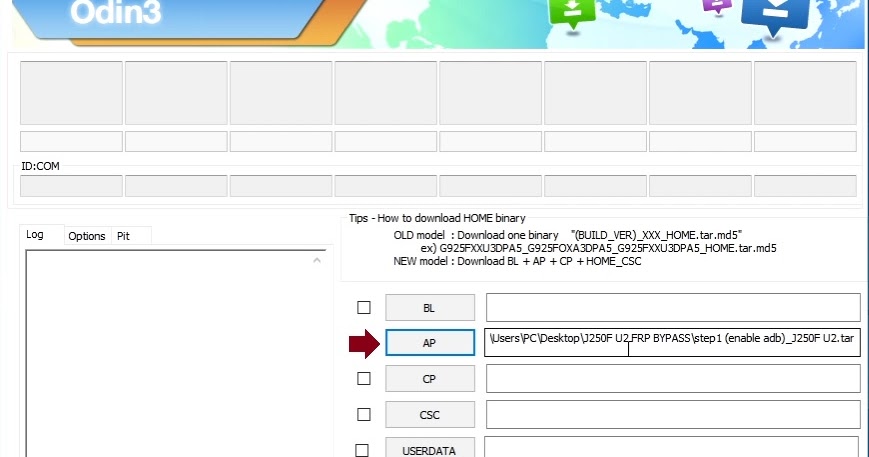Click the 'NEW model : Download BL + AP' line
The width and height of the screenshot is (869, 457).
[x=517, y=261]
